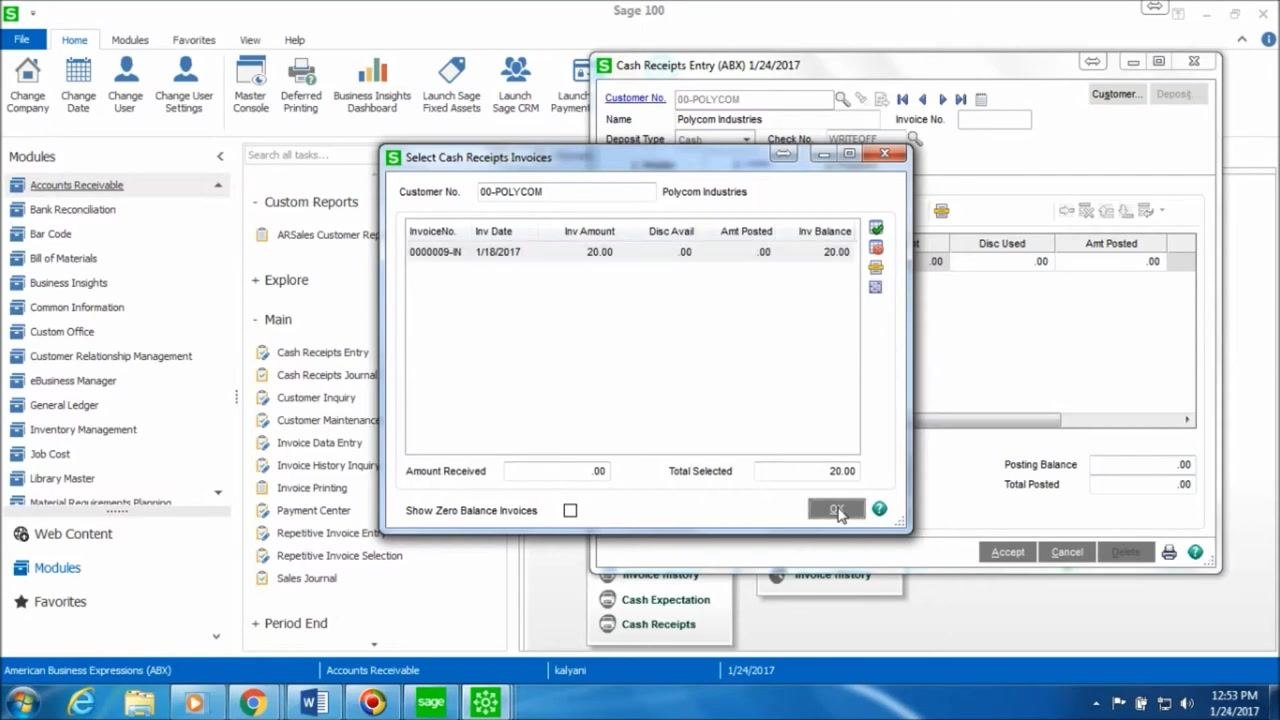Click Cancel in Cash Receipts Entry
The height and width of the screenshot is (720, 1280).
[1066, 552]
